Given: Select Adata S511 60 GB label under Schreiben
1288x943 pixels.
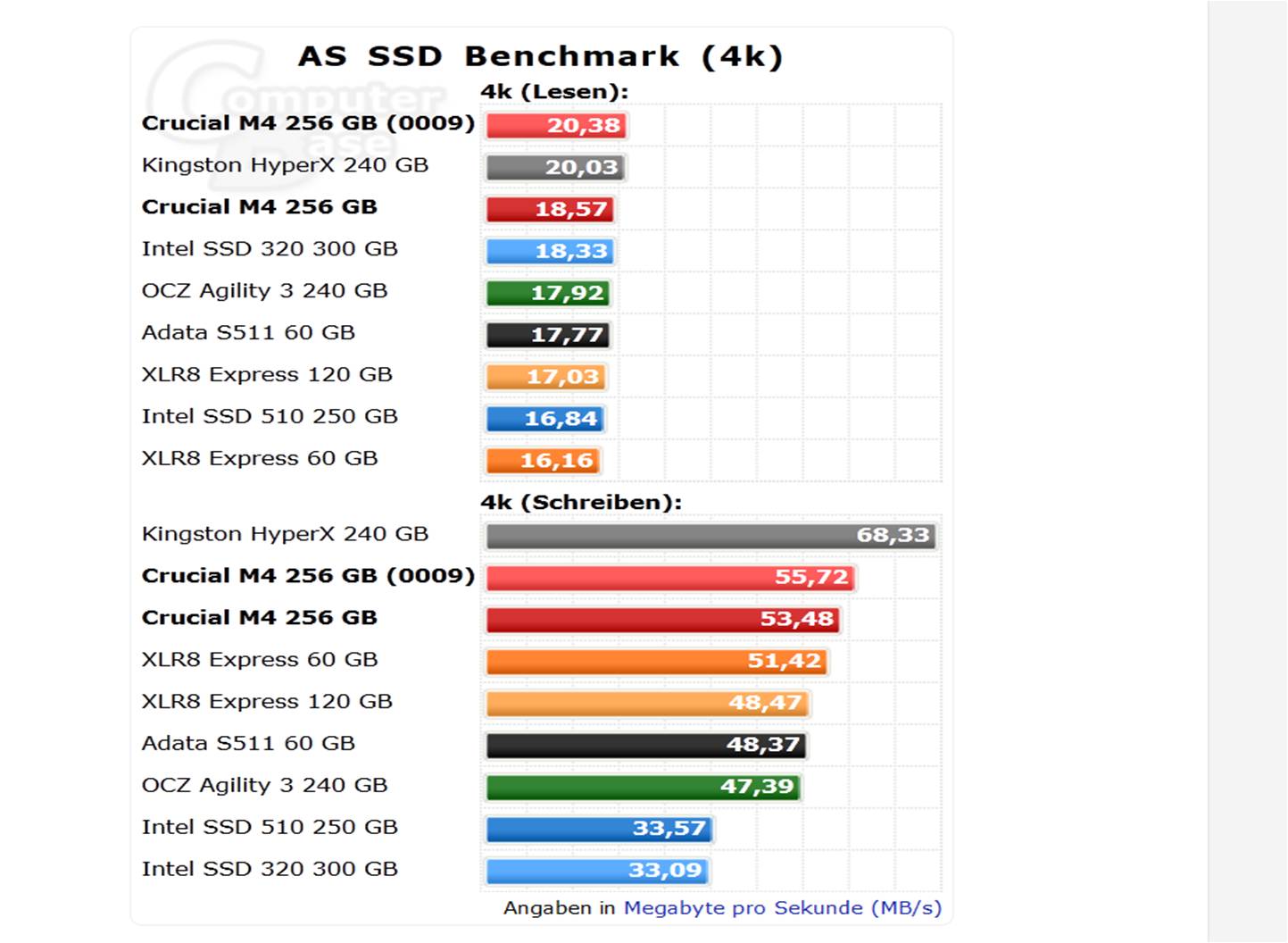Looking at the screenshot, I should 248,745.
